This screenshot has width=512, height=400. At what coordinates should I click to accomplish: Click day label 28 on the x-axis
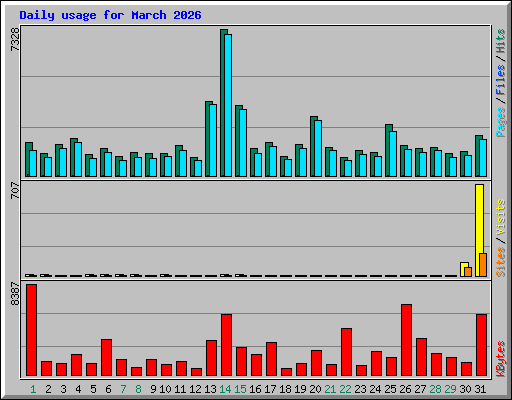435,389
